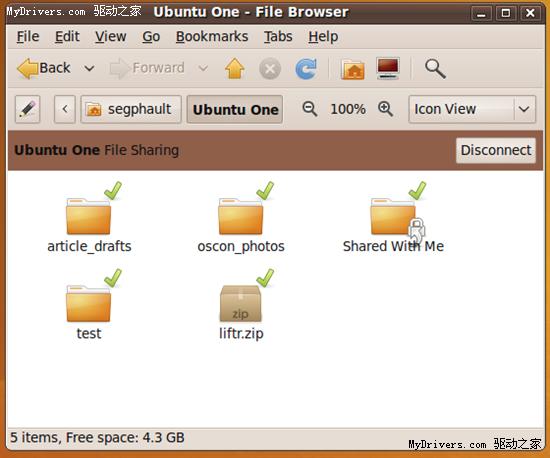Open the View menu
This screenshot has width=550, height=458.
[x=110, y=36]
